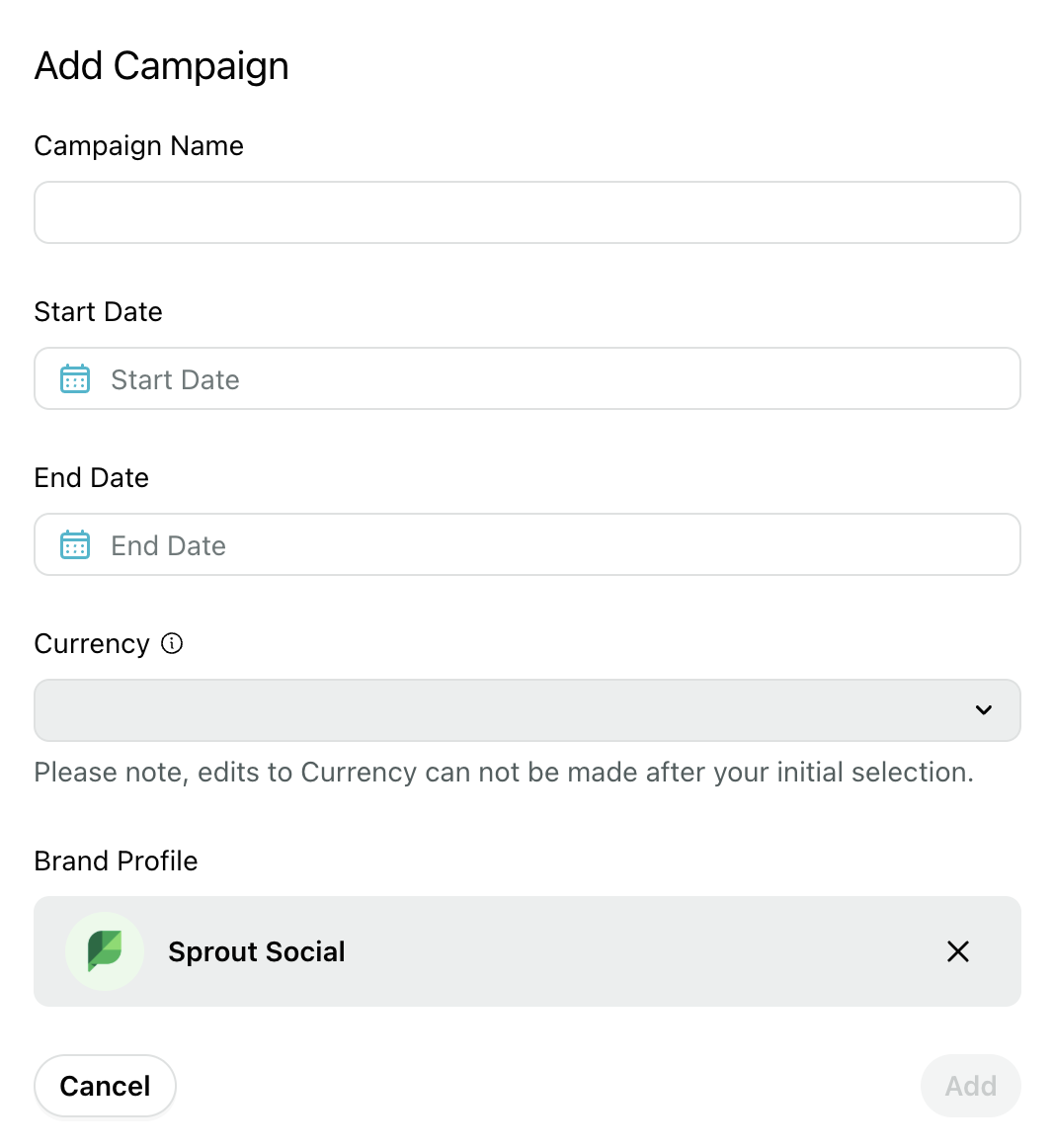
Task: Select the Sprout Social profile name
Action: tap(256, 951)
